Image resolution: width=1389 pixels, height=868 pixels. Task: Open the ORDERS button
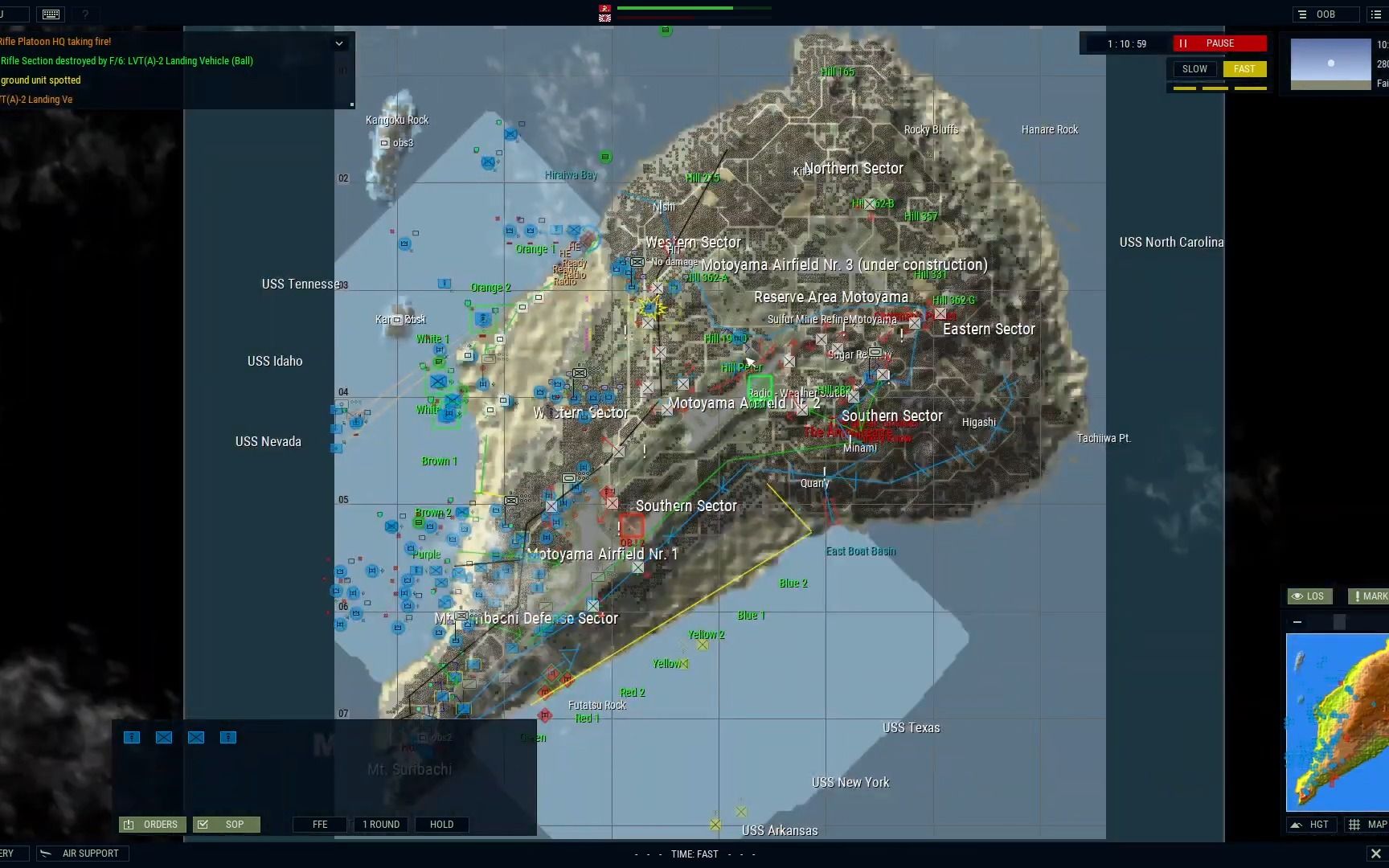point(153,825)
